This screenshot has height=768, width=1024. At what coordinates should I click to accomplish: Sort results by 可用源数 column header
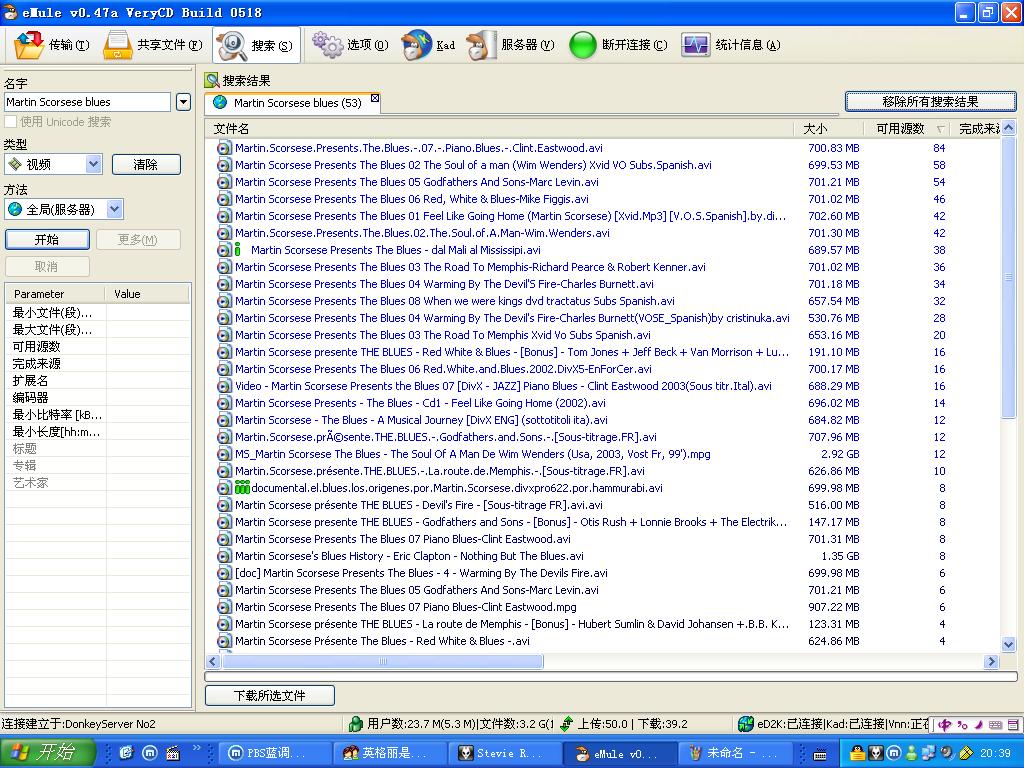[x=900, y=129]
